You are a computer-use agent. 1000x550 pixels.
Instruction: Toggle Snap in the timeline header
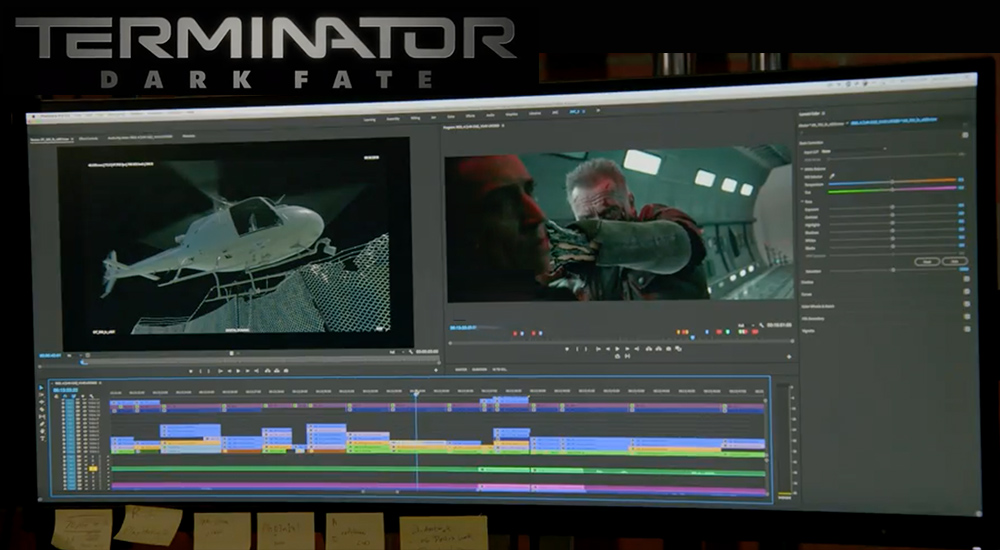click(x=65, y=396)
